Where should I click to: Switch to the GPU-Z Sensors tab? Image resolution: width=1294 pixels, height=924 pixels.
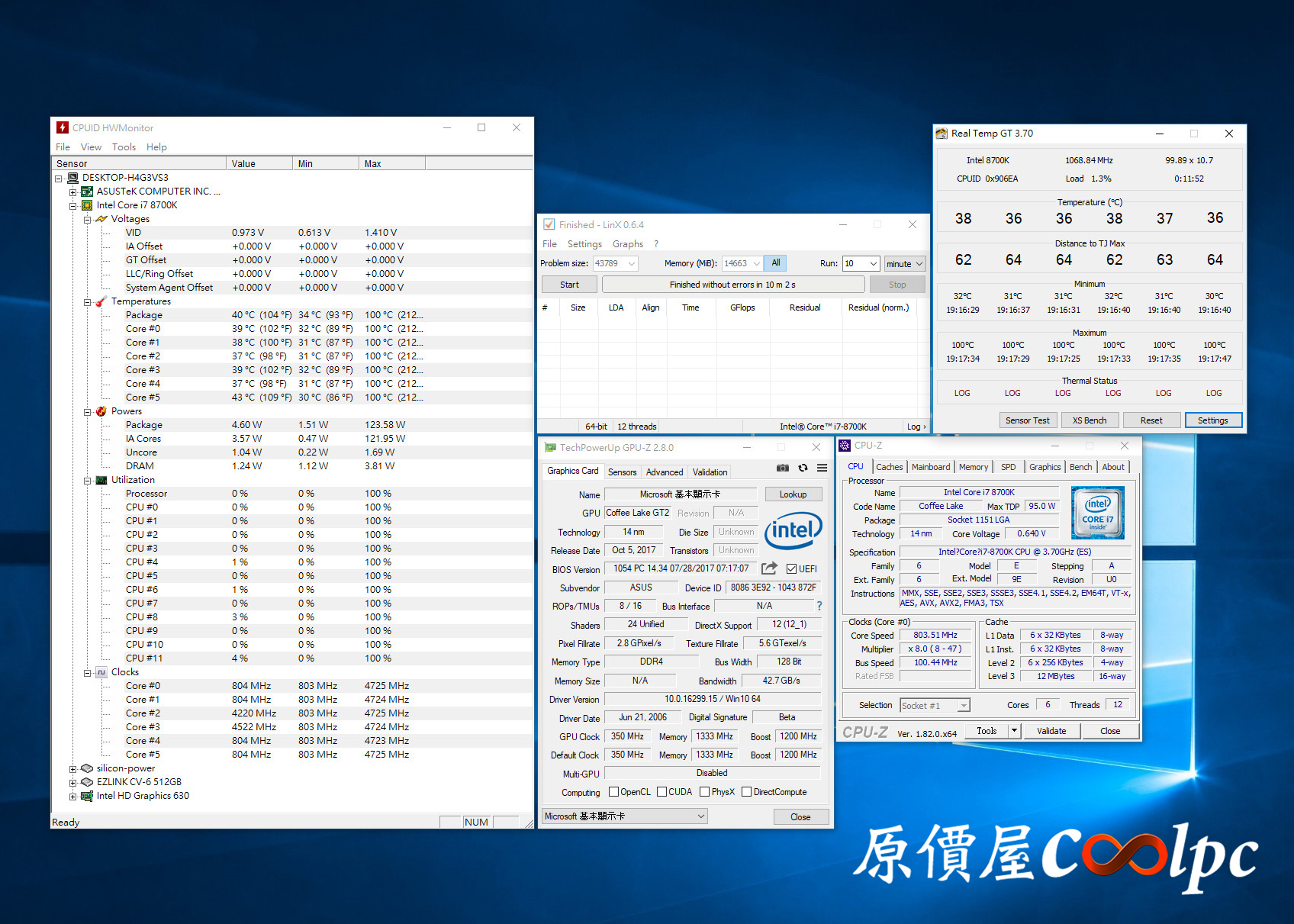(622, 472)
